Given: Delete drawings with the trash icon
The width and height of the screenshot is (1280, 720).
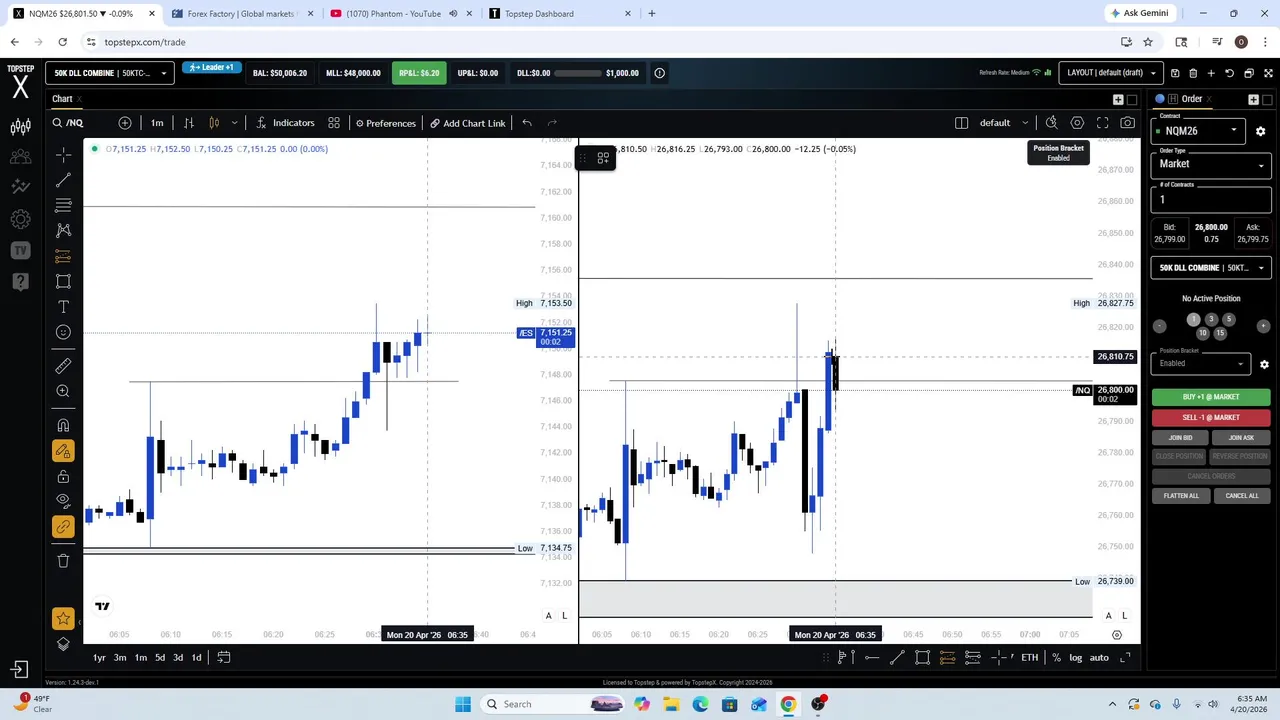Looking at the screenshot, I should 63,561.
